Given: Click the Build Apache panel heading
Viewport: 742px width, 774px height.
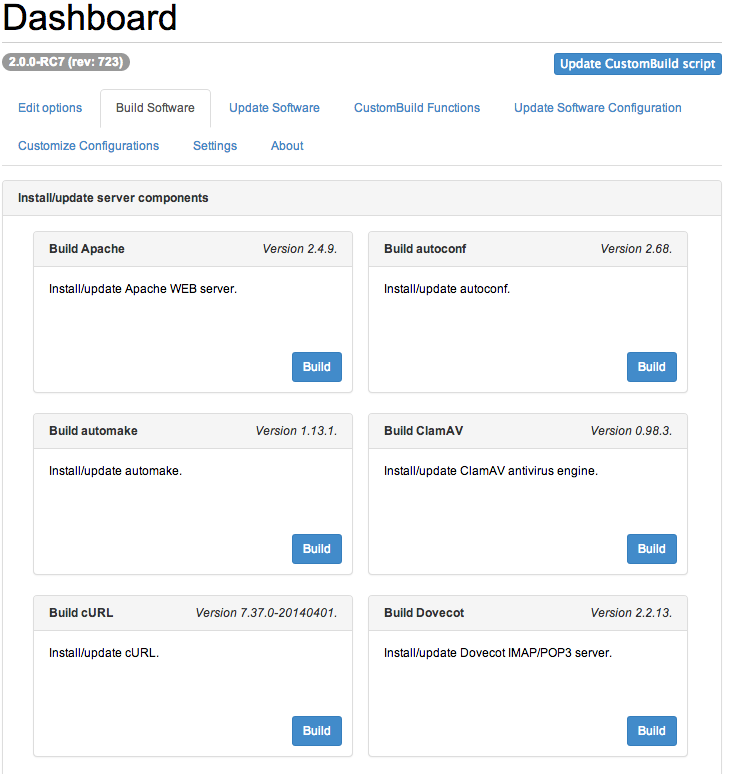Looking at the screenshot, I should click(x=87, y=249).
